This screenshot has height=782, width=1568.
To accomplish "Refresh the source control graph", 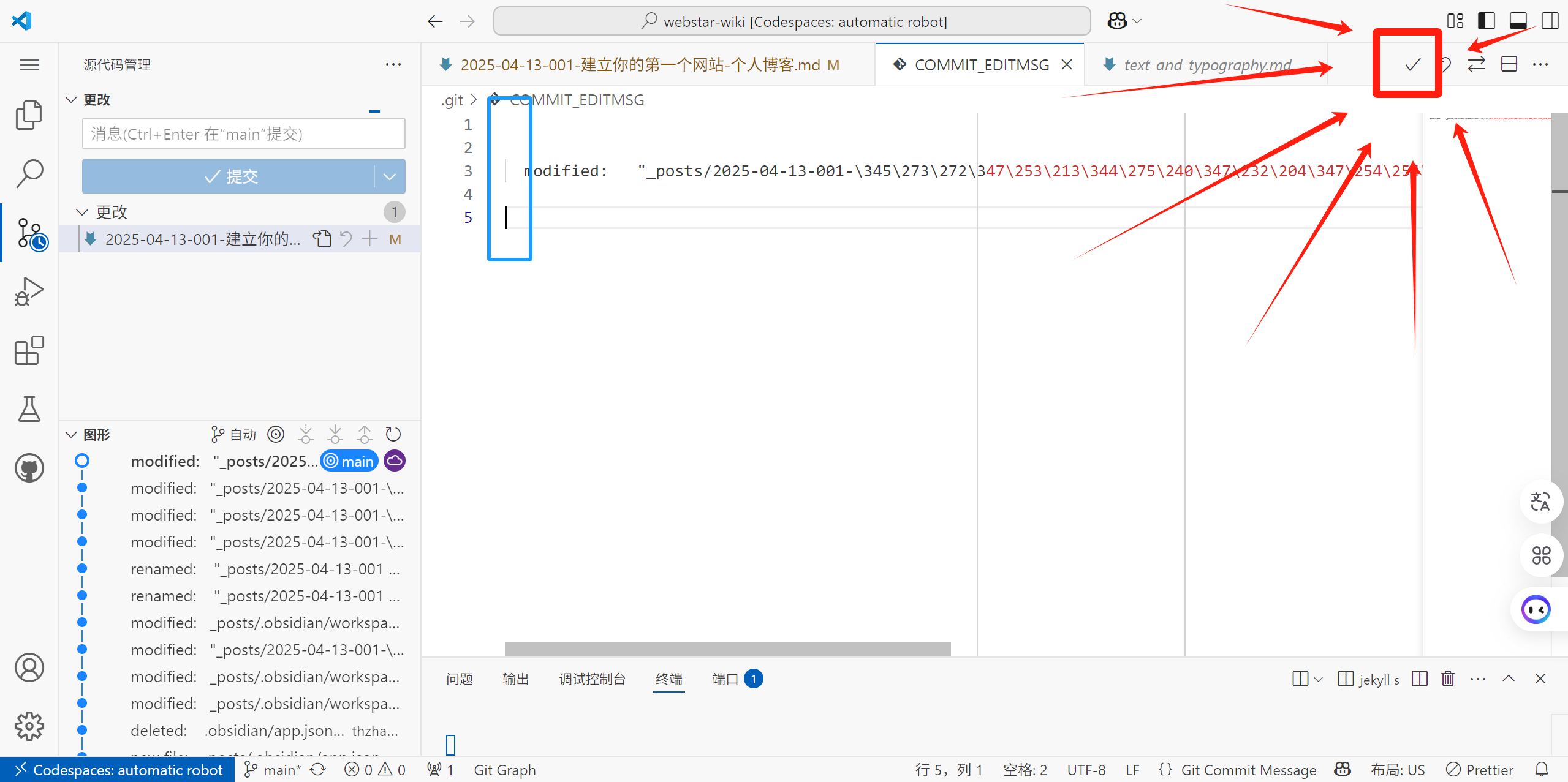I will (393, 435).
